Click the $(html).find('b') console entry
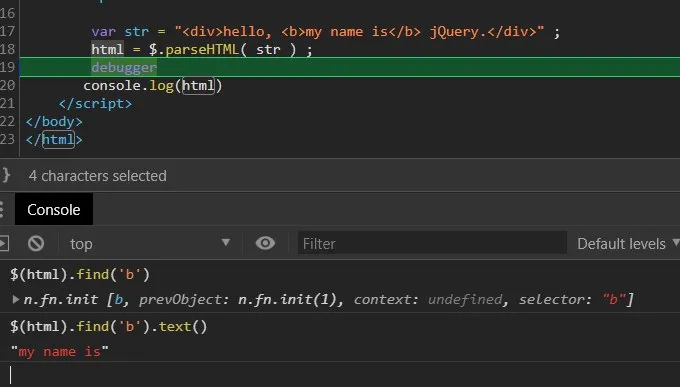The width and height of the screenshot is (680, 387). pos(80,275)
